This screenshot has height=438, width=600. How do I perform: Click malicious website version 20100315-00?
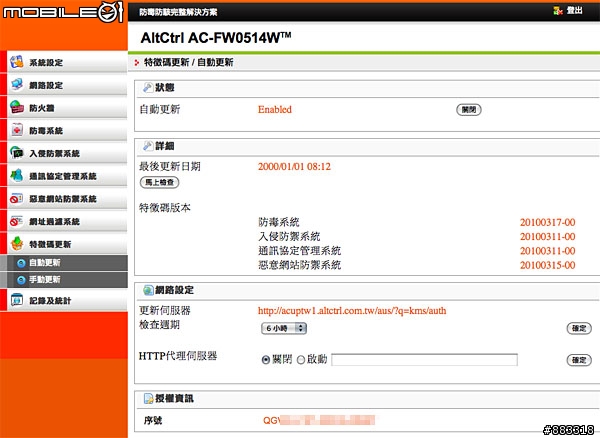[x=548, y=265]
